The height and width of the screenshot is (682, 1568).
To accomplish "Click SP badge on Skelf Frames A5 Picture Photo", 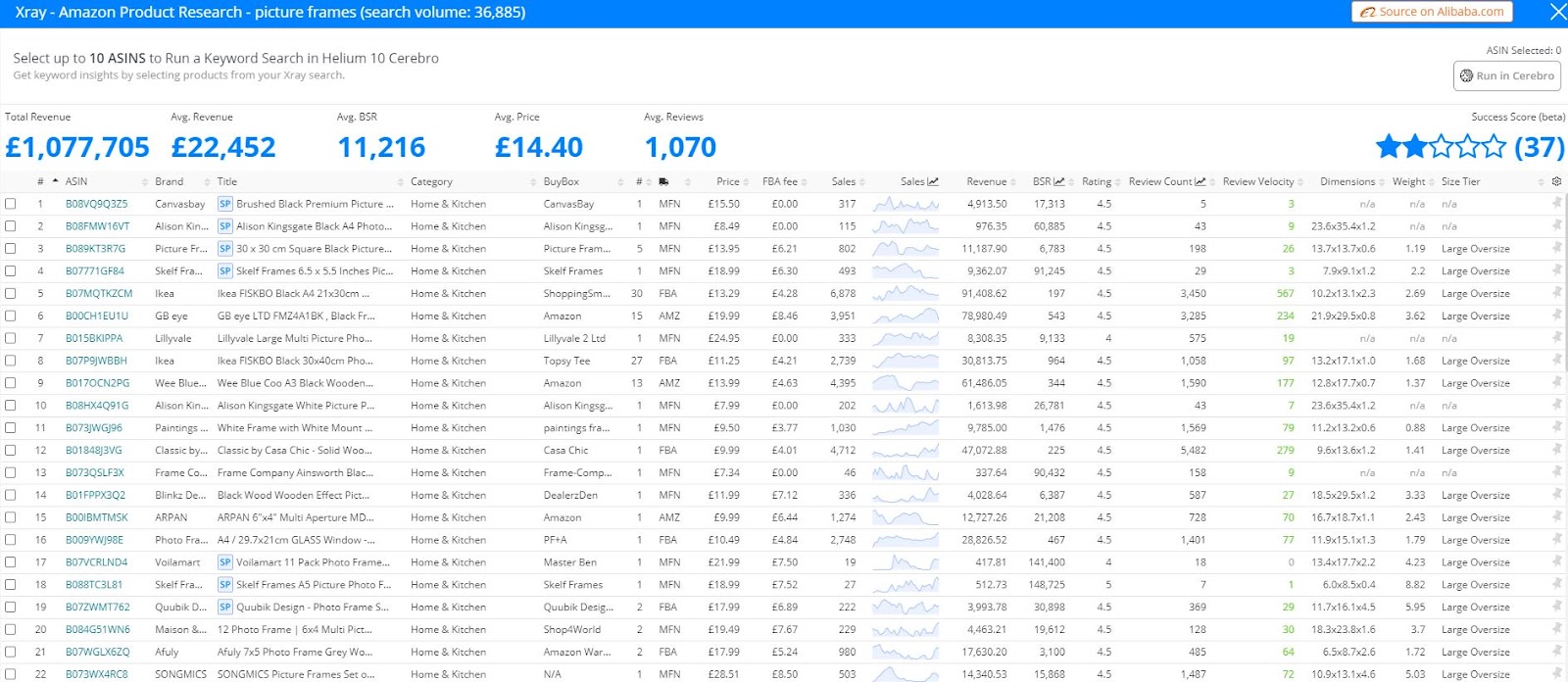I will pyautogui.click(x=225, y=585).
